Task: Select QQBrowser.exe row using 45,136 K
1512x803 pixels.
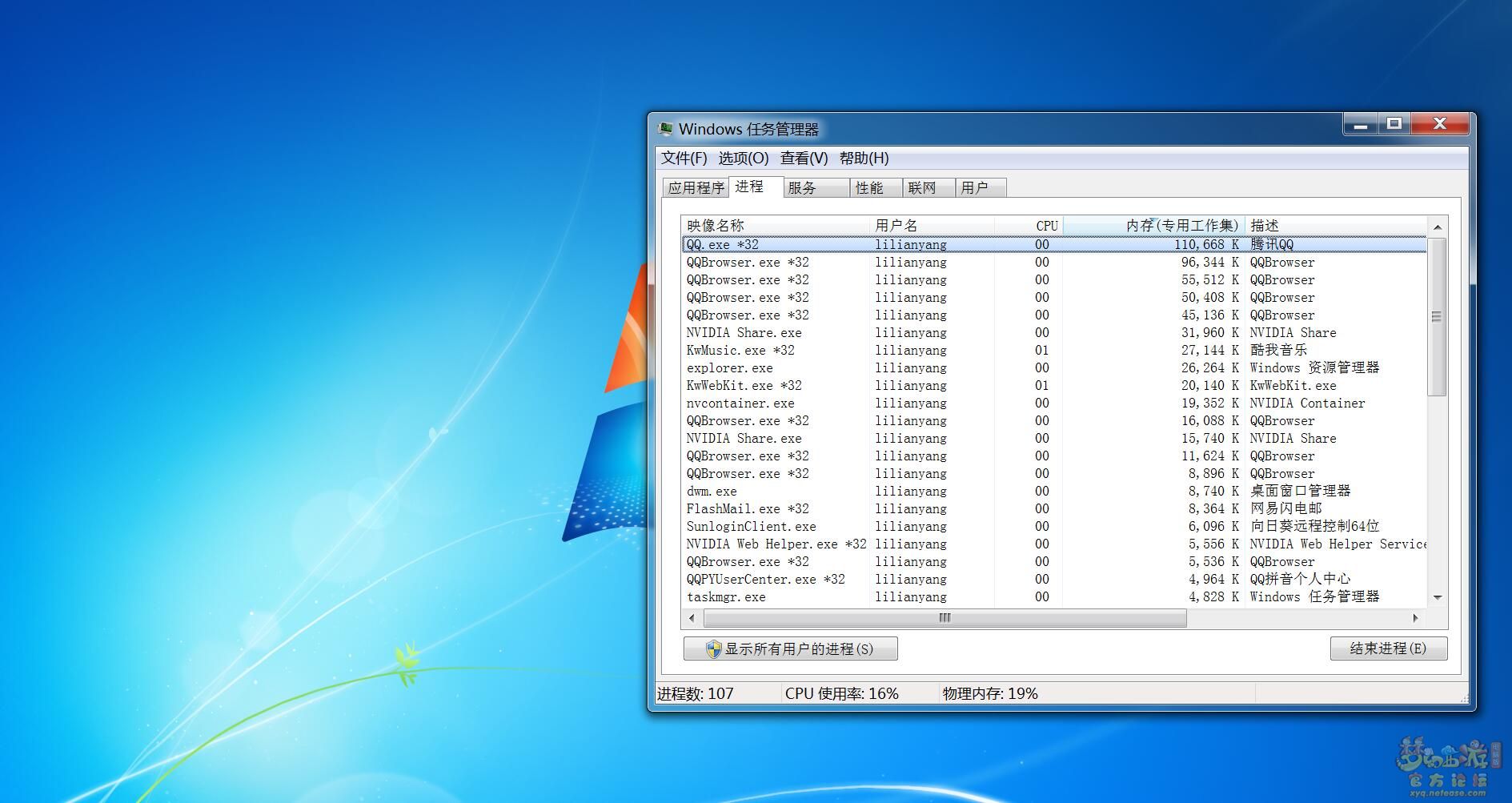Action: (1054, 315)
